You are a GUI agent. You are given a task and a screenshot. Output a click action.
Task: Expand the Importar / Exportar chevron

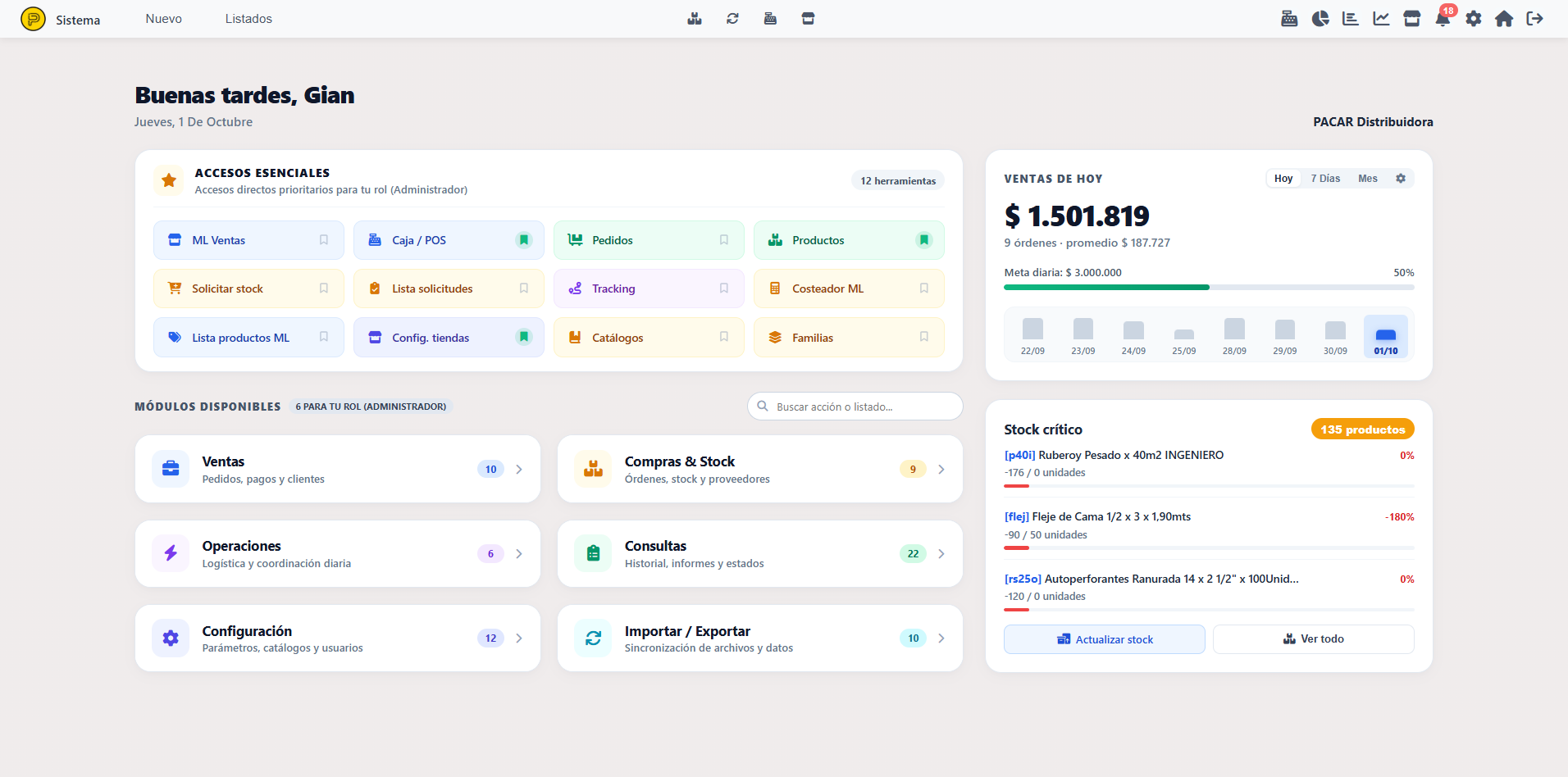coord(941,638)
